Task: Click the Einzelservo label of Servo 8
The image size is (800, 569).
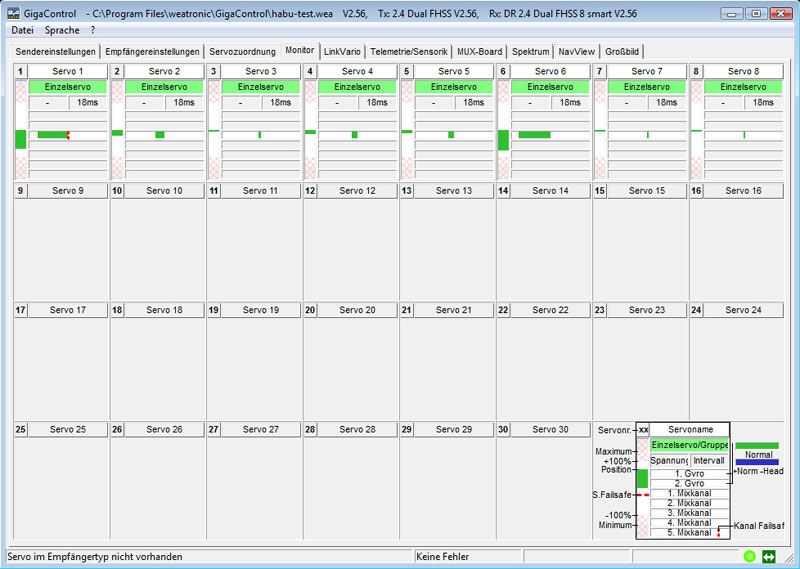Action: [743, 87]
